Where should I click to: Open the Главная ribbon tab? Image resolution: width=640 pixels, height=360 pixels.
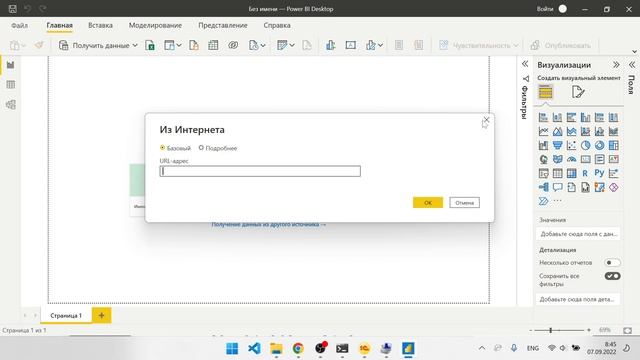59,25
